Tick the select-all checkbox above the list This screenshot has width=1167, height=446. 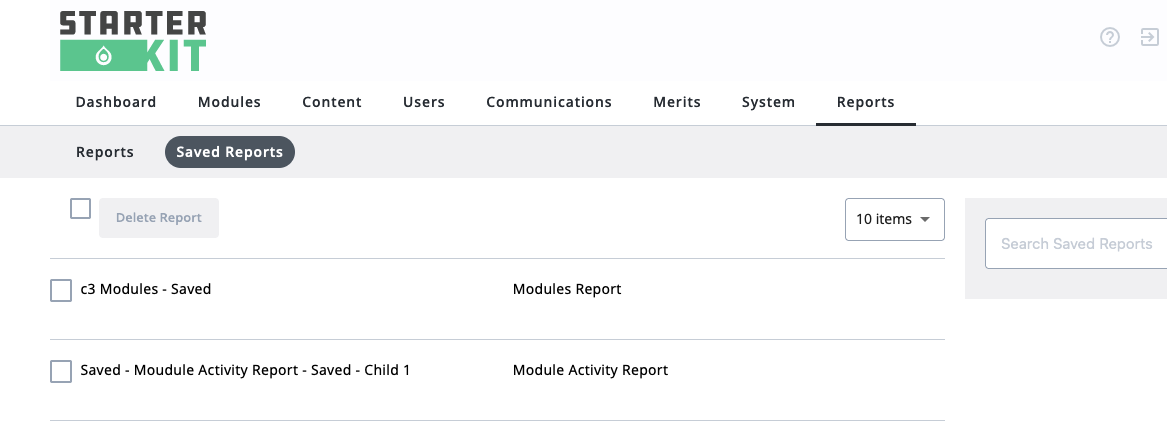click(x=80, y=208)
